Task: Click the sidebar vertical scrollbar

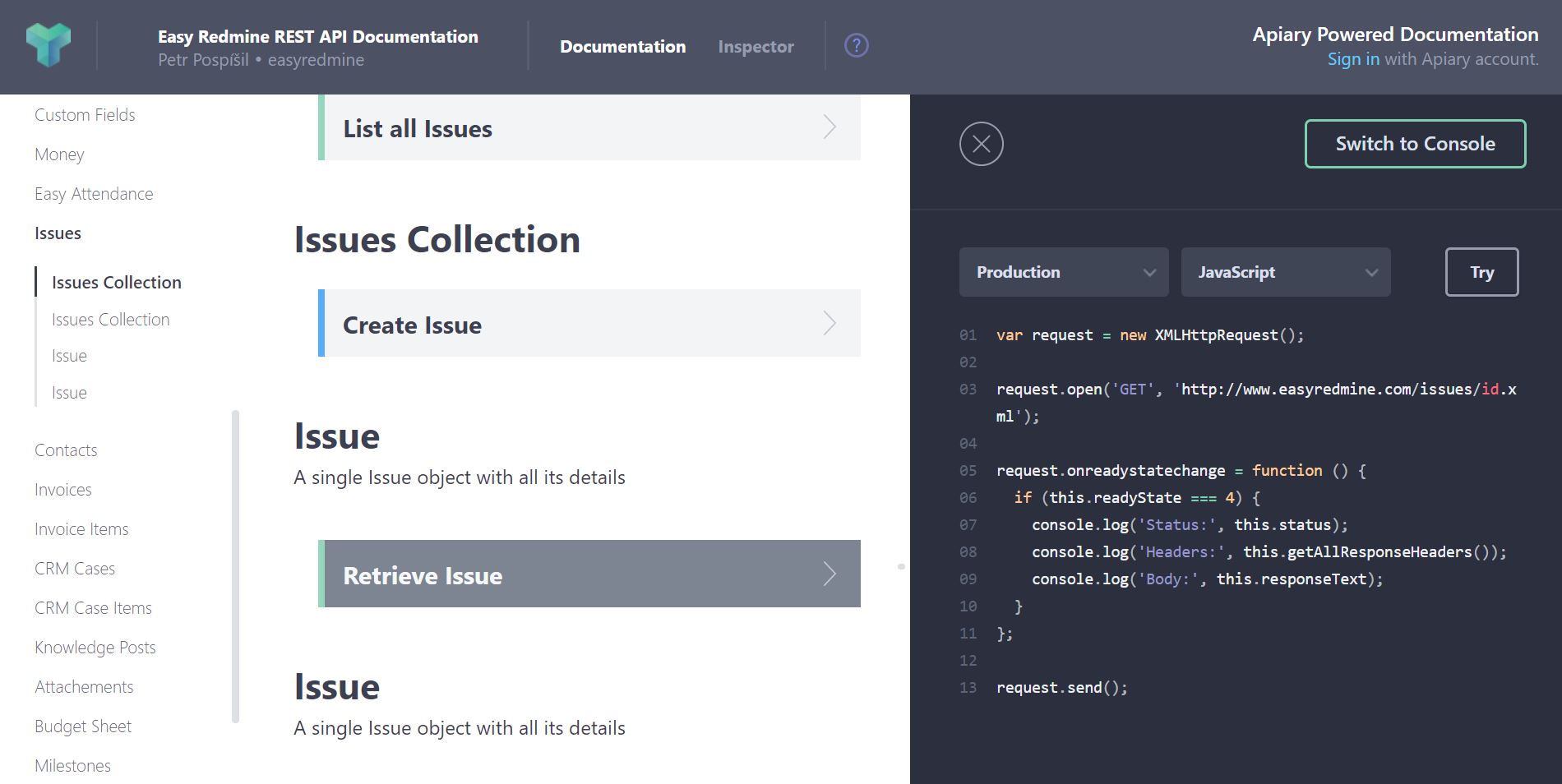Action: (236, 565)
